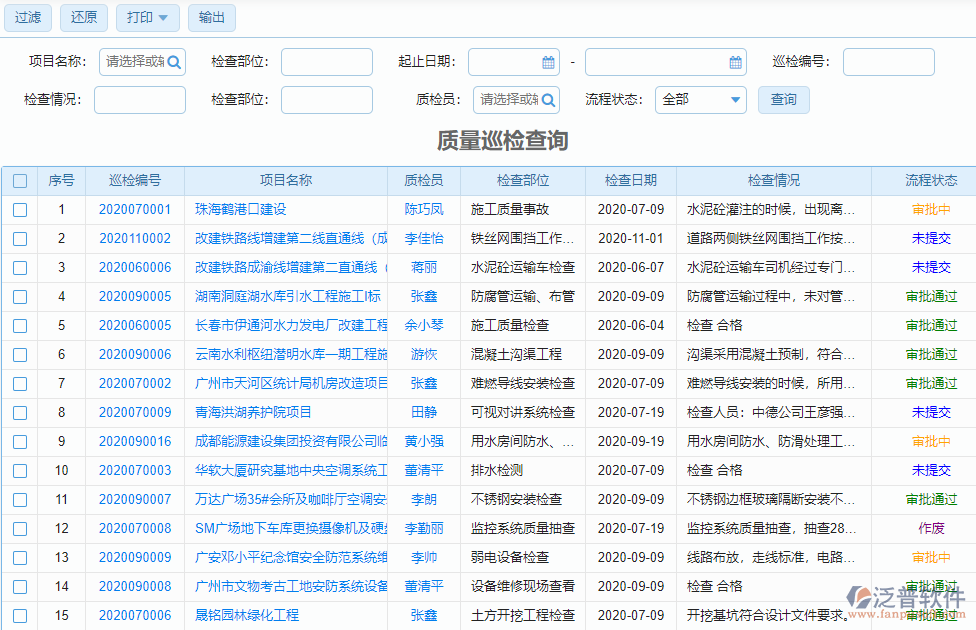This screenshot has height=630, width=976.
Task: Click the 打印 print button
Action: point(139,17)
